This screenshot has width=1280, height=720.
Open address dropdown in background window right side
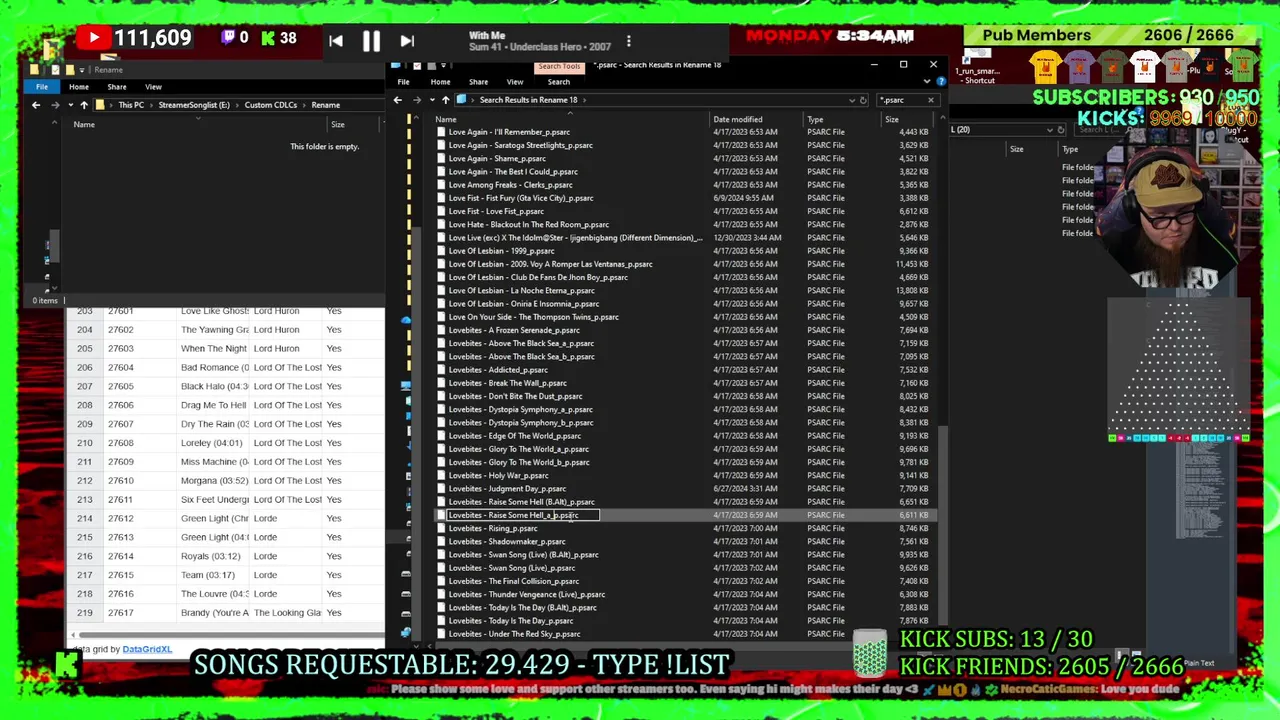[1049, 130]
